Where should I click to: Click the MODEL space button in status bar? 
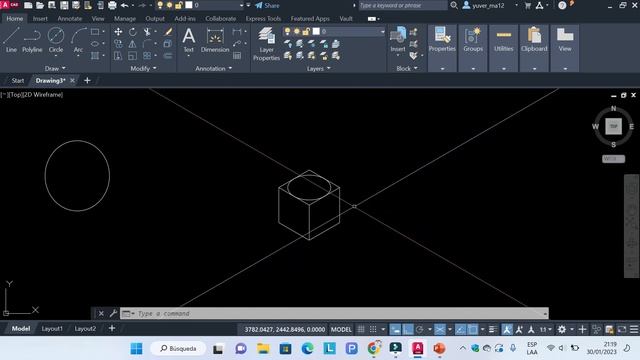tap(341, 329)
